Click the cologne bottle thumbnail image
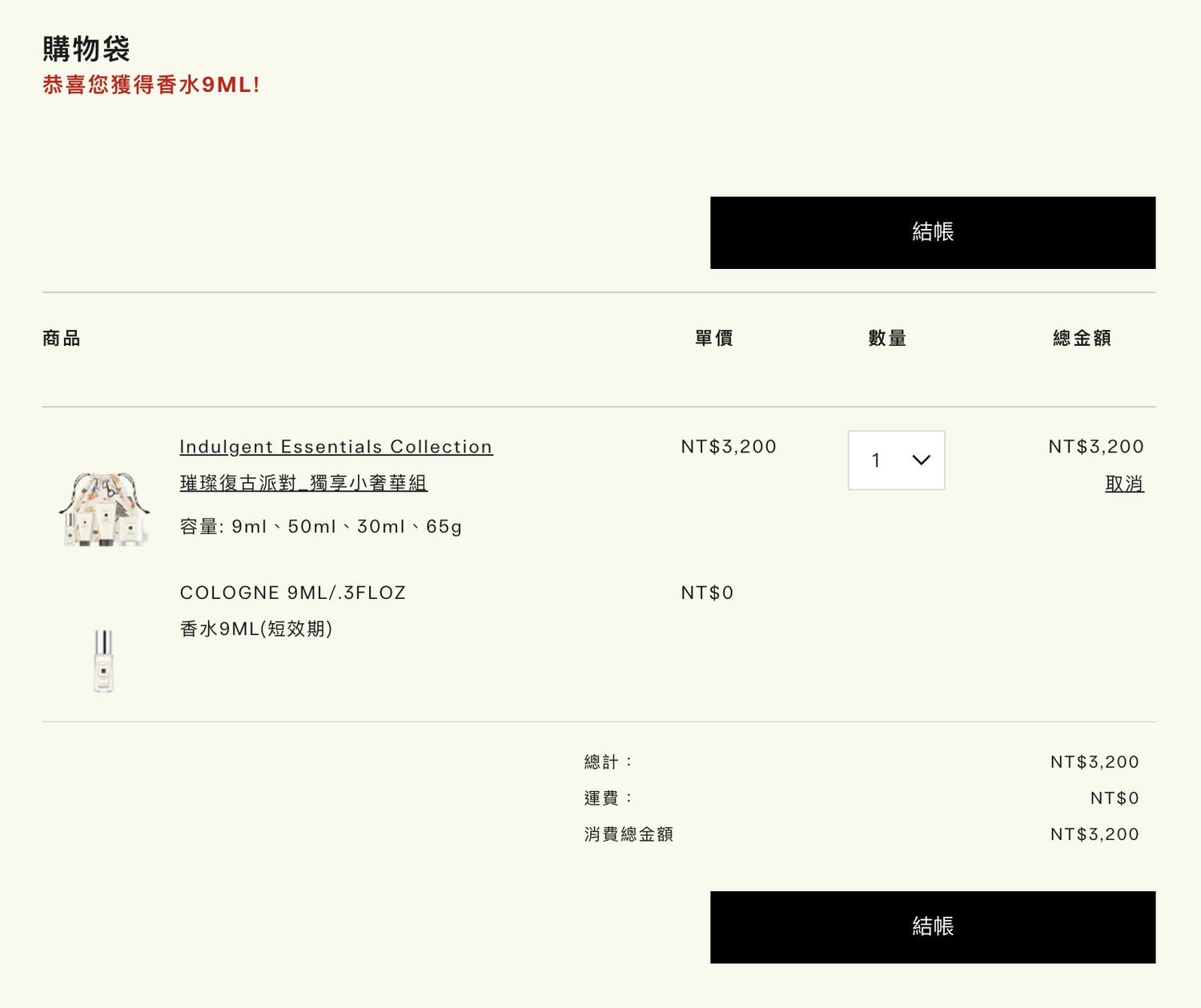 coord(103,661)
